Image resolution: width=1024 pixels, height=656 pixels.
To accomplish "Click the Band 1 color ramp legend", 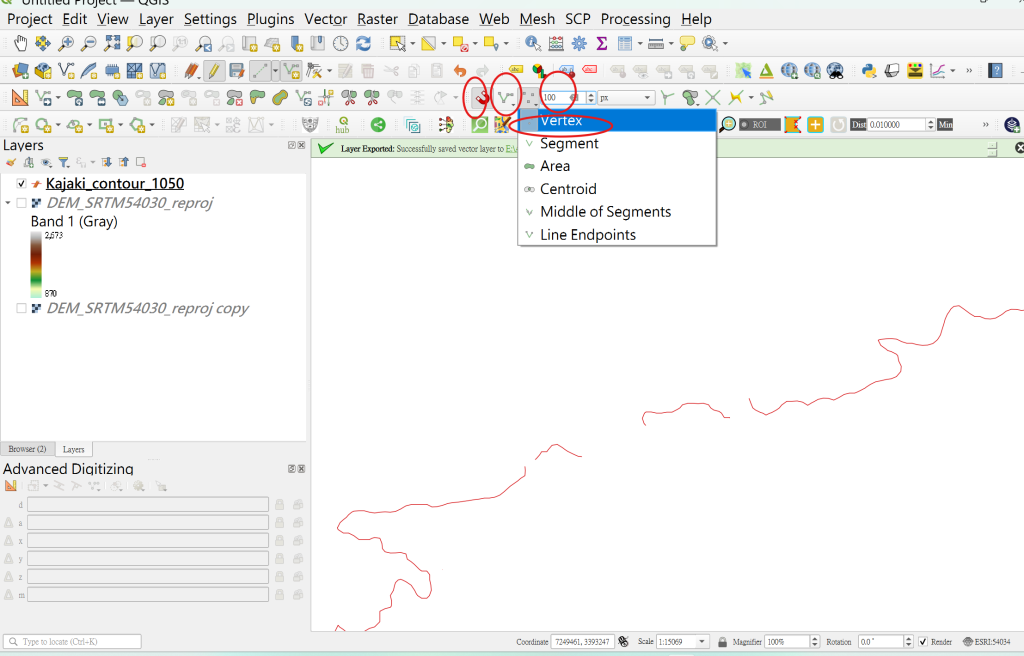I will coord(36,265).
